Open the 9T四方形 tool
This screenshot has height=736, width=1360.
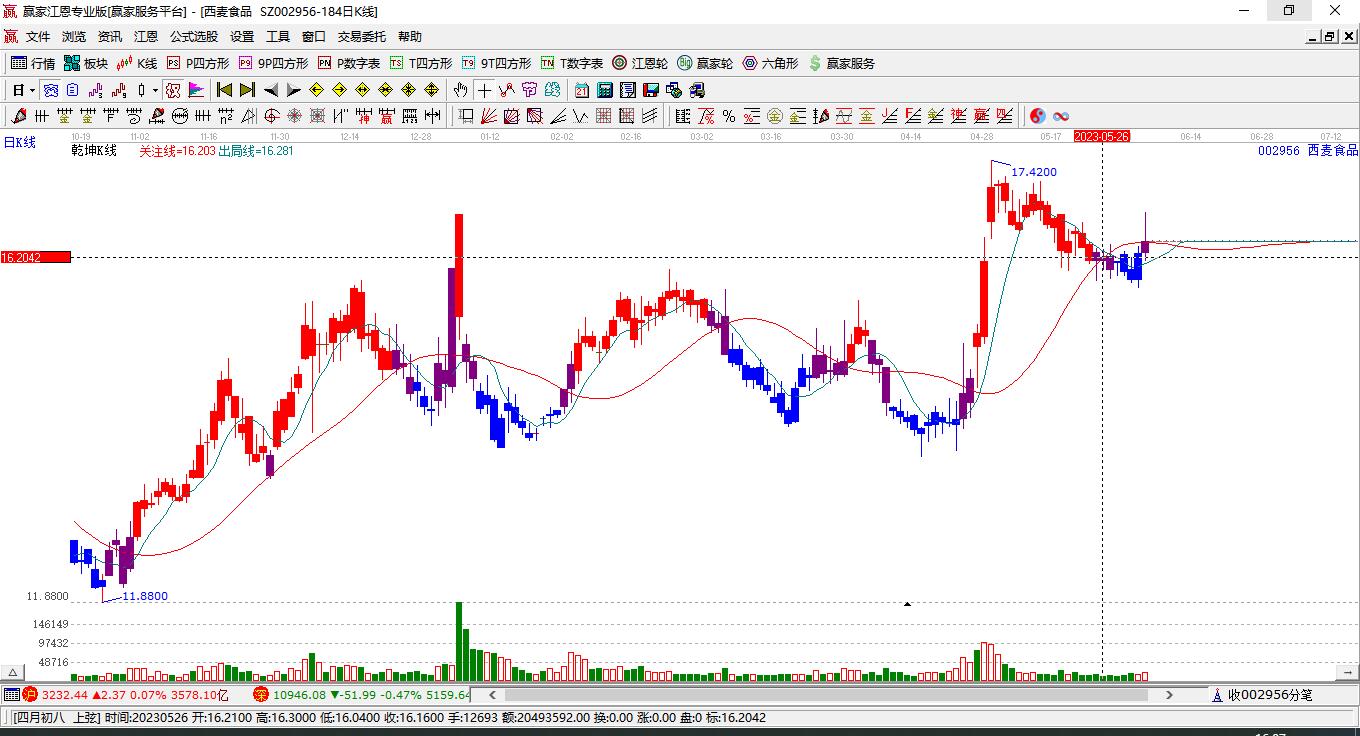(496, 63)
